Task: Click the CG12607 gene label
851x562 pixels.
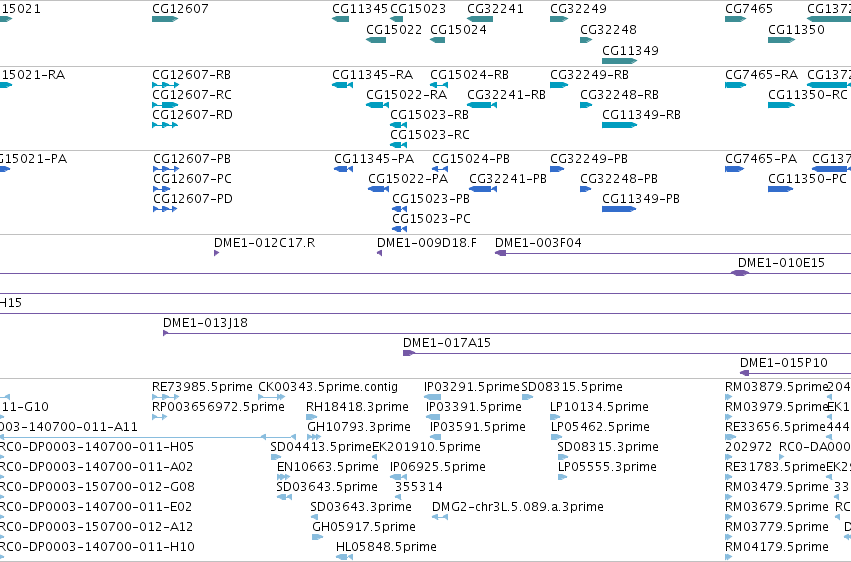Action: click(180, 9)
